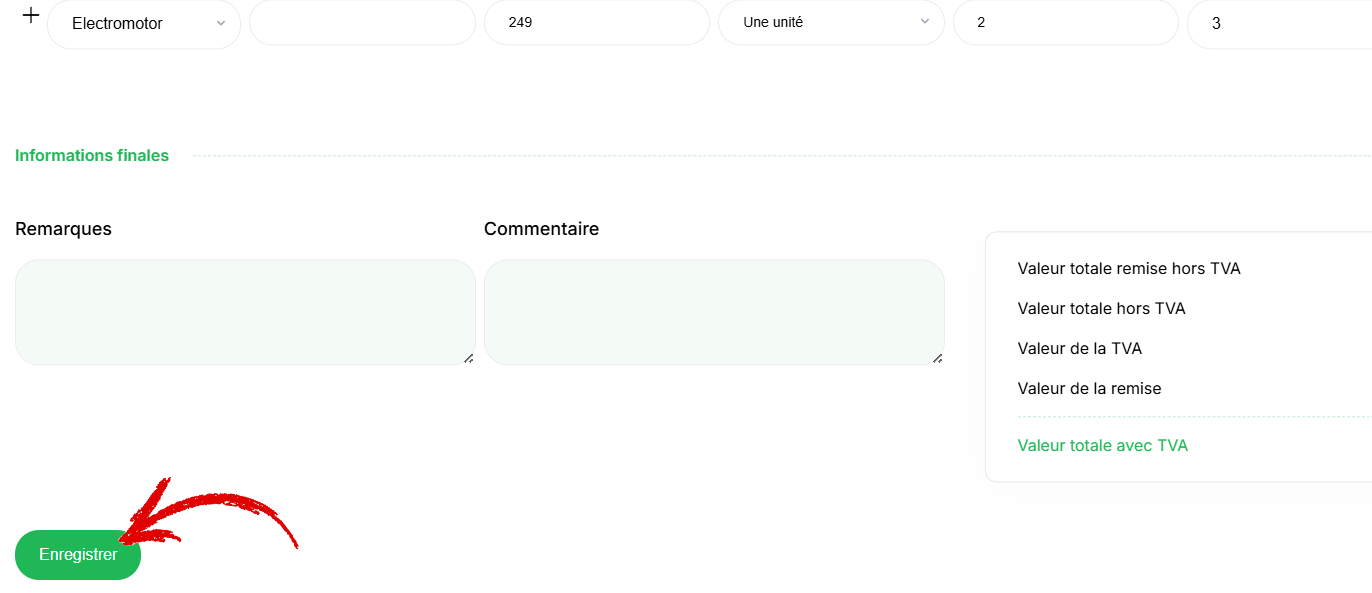The height and width of the screenshot is (593, 1372).
Task: Click the Commentaire label
Action: tap(541, 229)
